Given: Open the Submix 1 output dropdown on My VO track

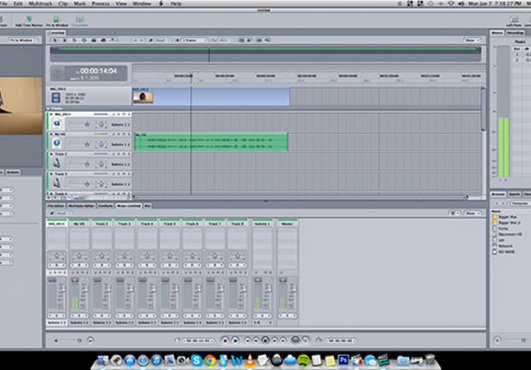Looking at the screenshot, I should pyautogui.click(x=120, y=145).
